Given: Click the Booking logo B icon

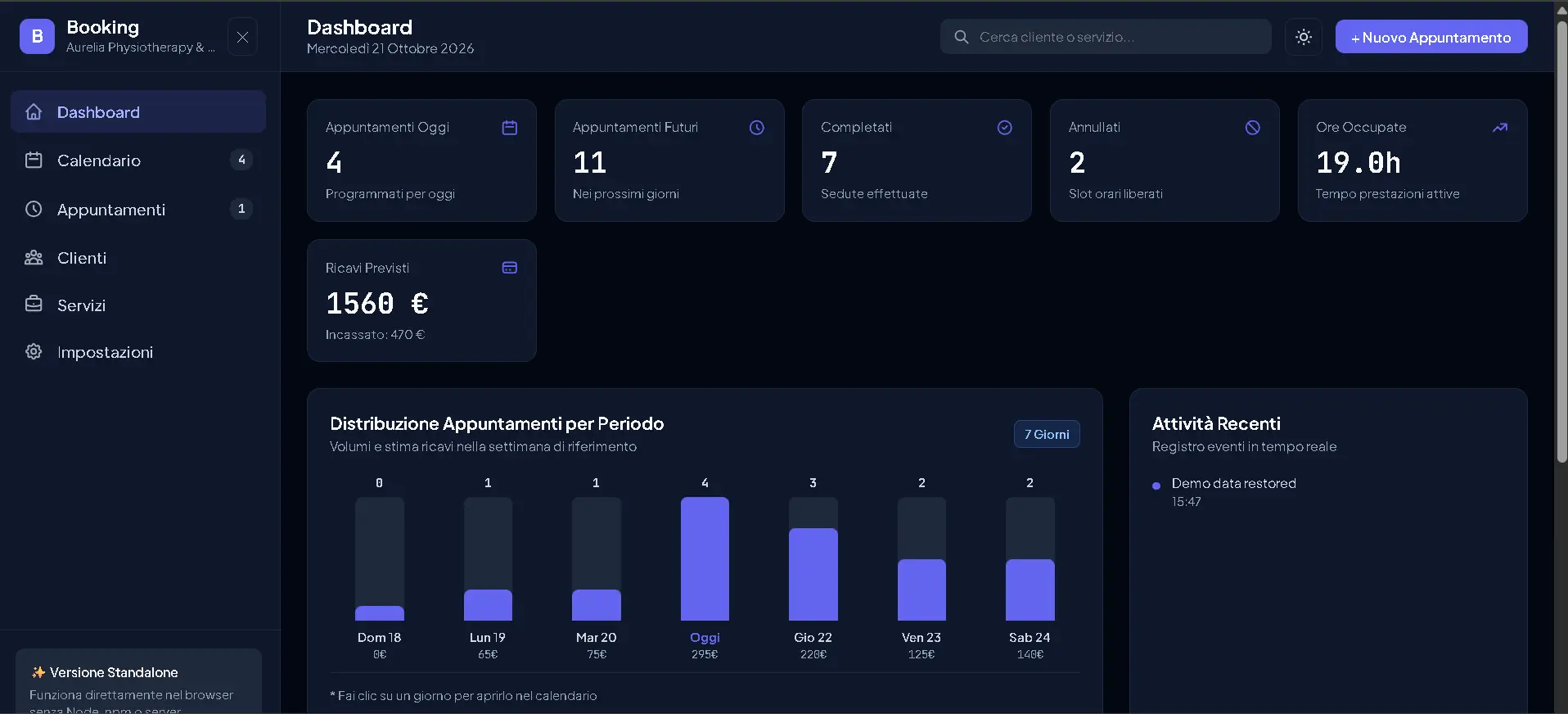Looking at the screenshot, I should click(37, 37).
